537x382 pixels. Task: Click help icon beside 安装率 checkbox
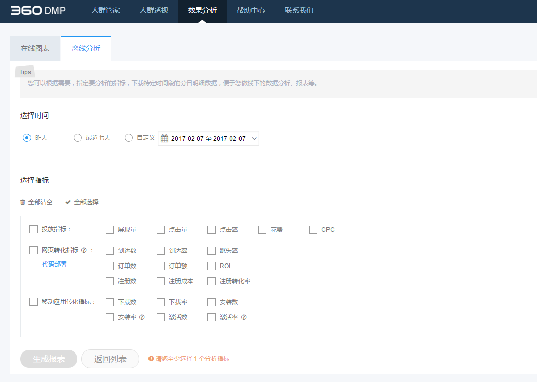point(142,317)
